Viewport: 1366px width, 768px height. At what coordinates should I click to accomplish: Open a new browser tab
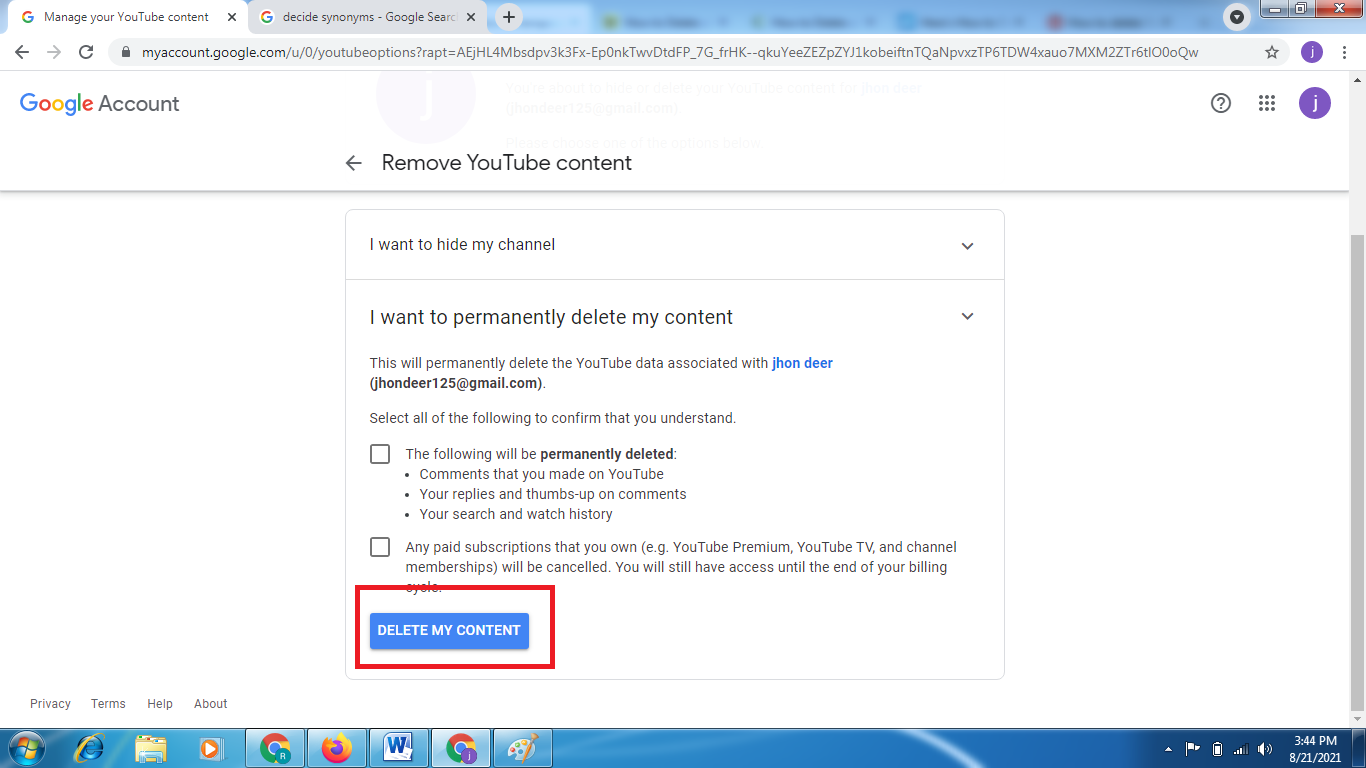pos(509,17)
